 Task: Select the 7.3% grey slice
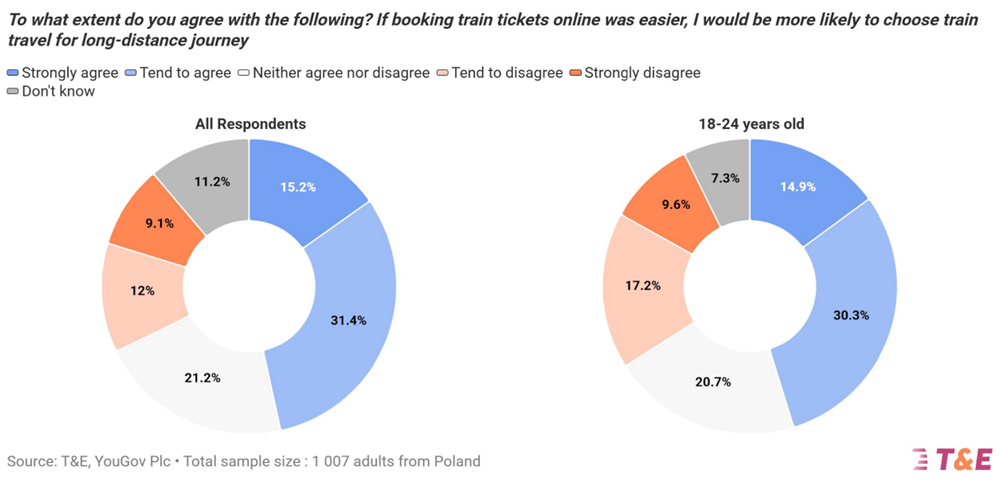(718, 176)
